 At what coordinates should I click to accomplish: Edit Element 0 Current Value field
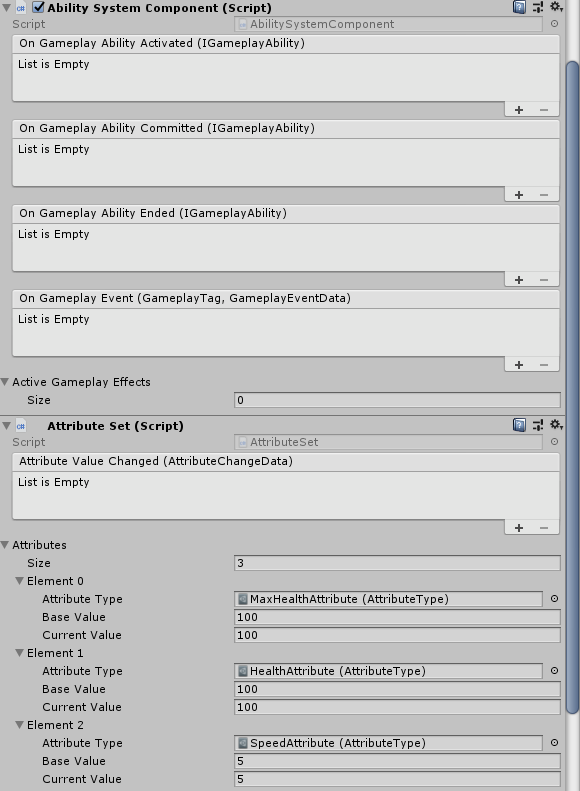tap(397, 635)
